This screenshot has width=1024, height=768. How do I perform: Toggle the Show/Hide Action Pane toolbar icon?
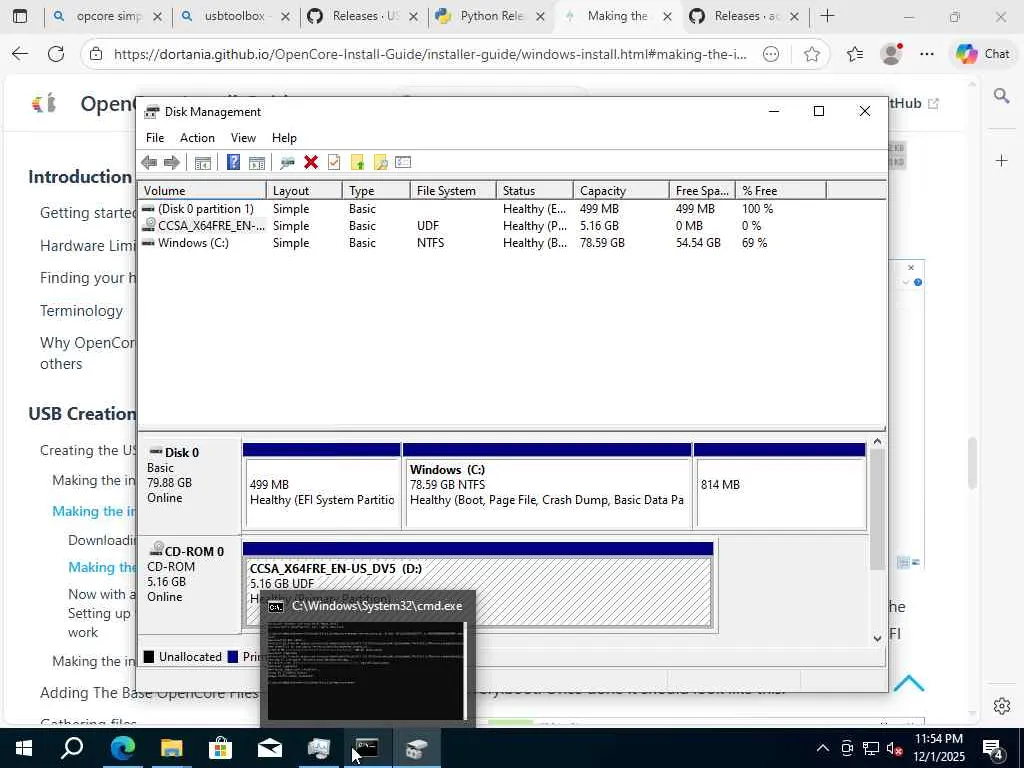(257, 162)
